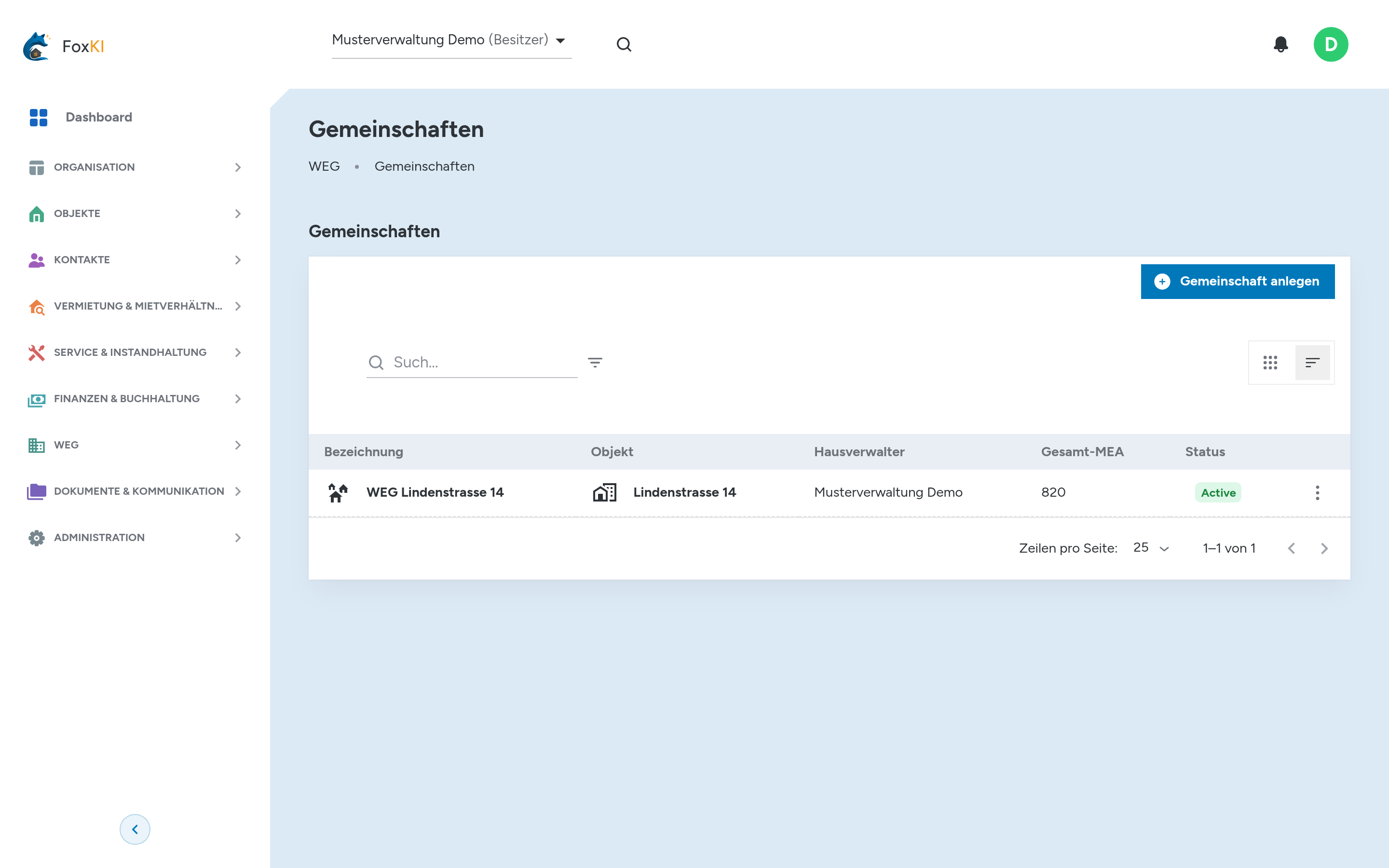Screen dimensions: 1389x868
Task: Switch to list view
Action: (1312, 362)
